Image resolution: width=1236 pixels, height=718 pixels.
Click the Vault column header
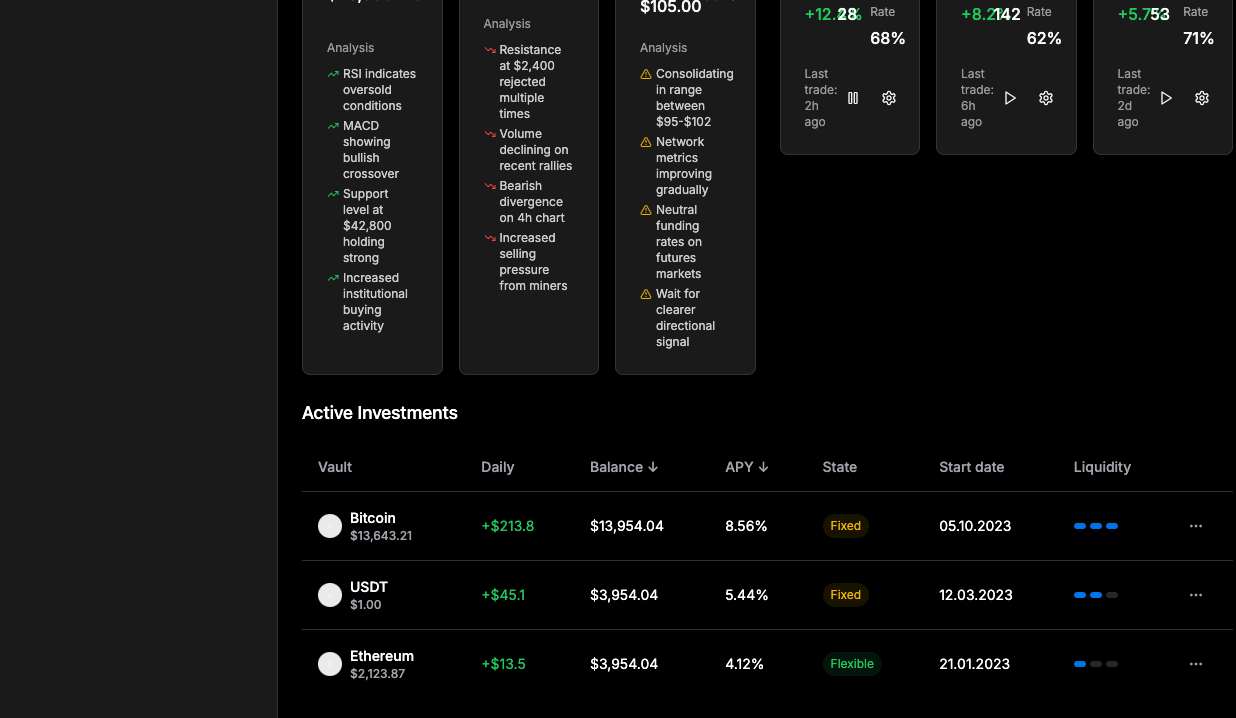click(335, 467)
